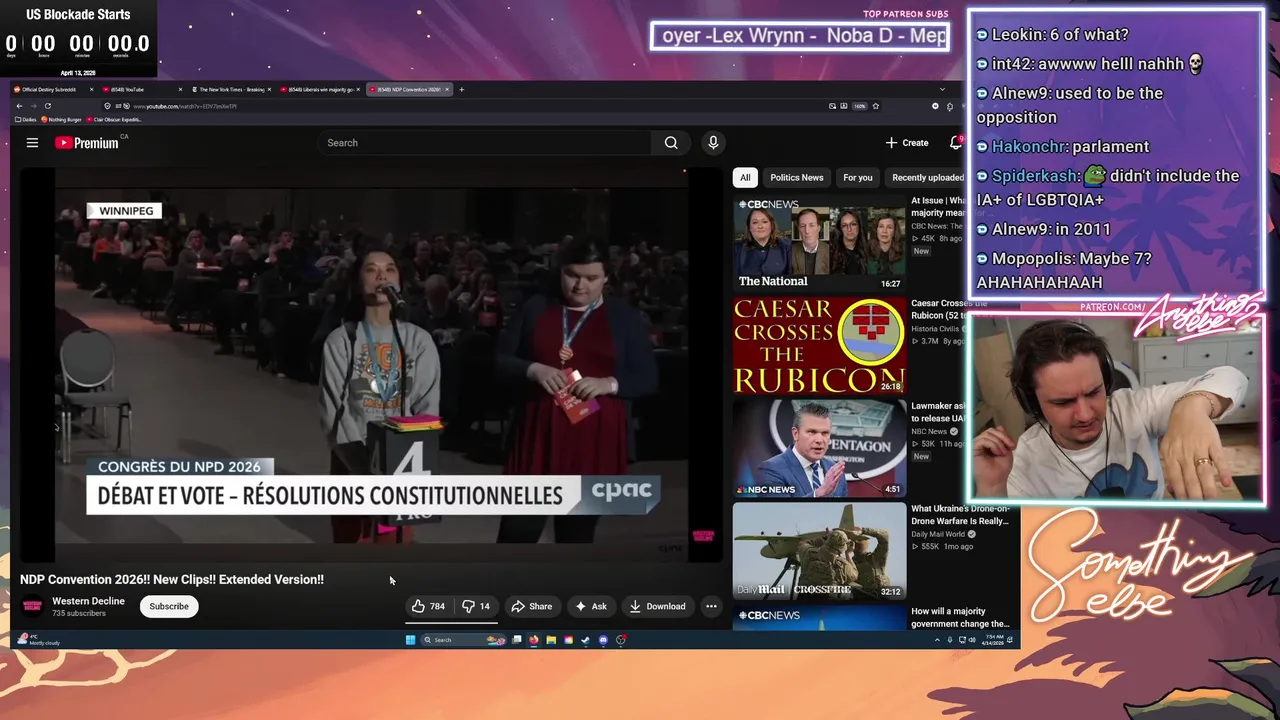Open the Dailies bookmark folder
Screen dimensions: 1280x720
25,120
